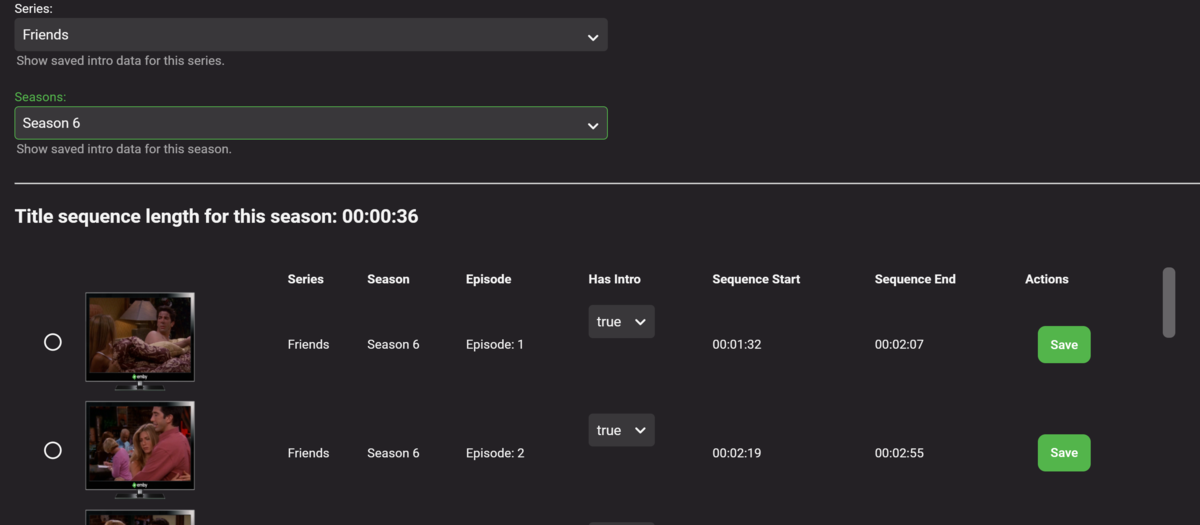Click the 'Season' column header

click(x=388, y=279)
